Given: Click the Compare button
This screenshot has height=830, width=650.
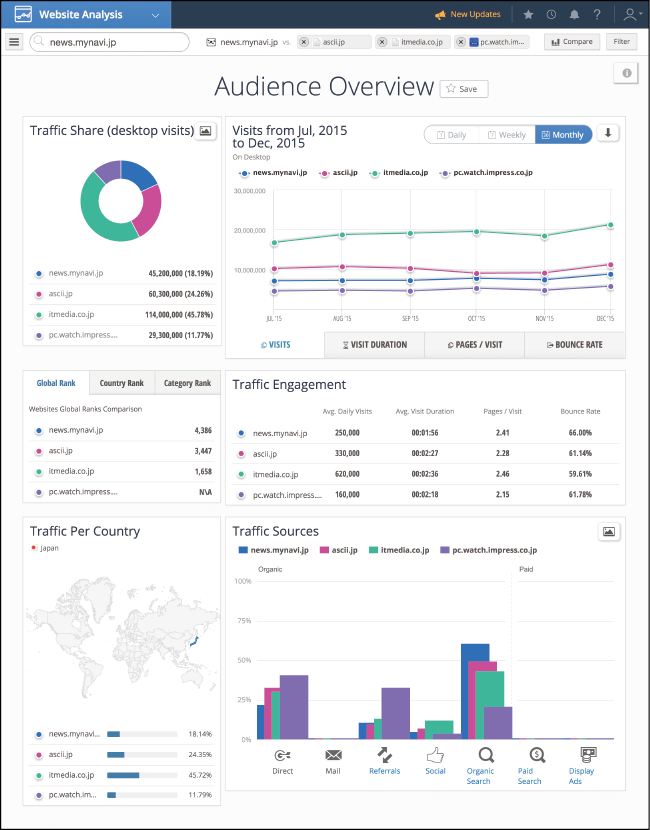Looking at the screenshot, I should click(x=572, y=42).
